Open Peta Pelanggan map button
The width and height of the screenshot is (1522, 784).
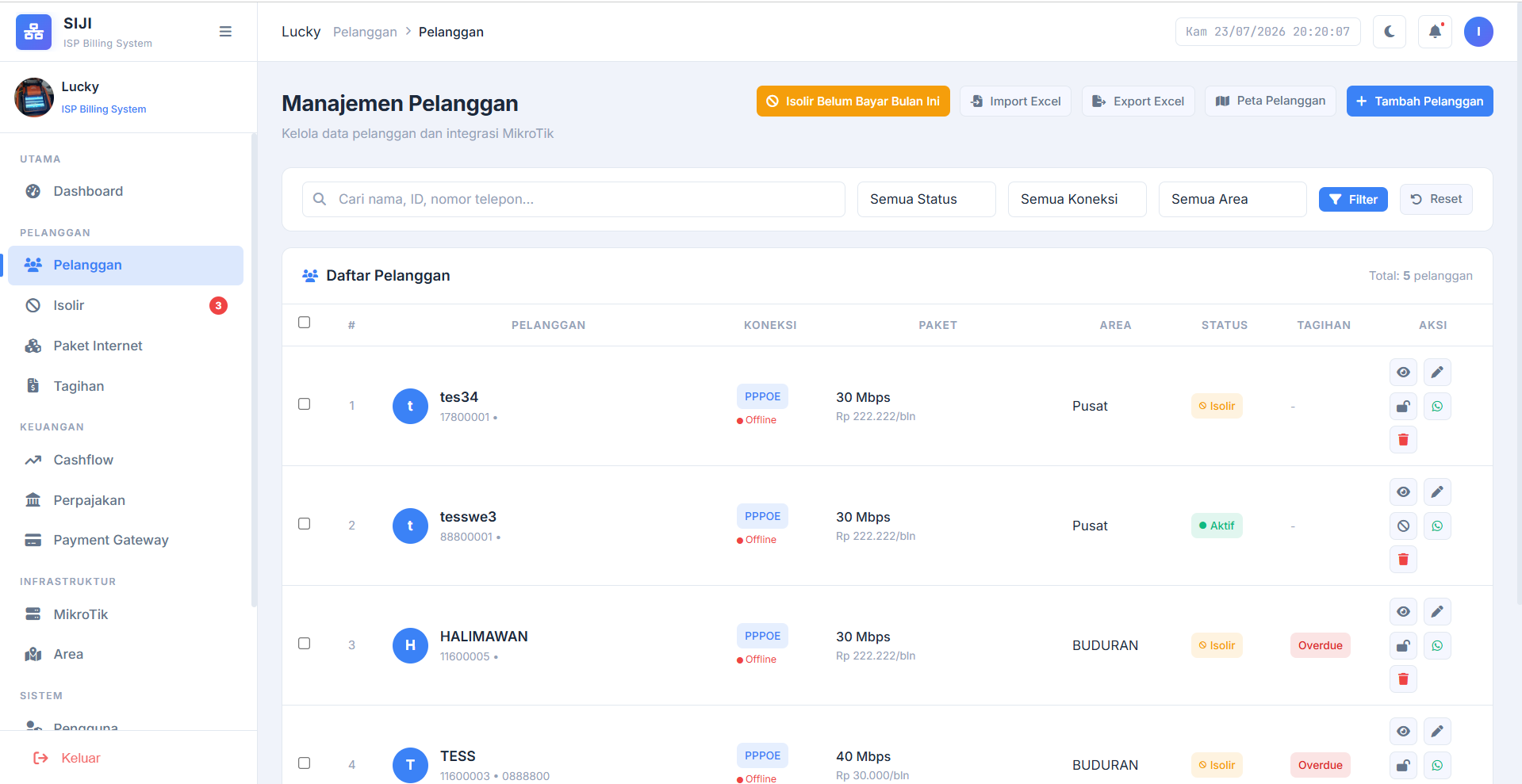tap(1271, 101)
